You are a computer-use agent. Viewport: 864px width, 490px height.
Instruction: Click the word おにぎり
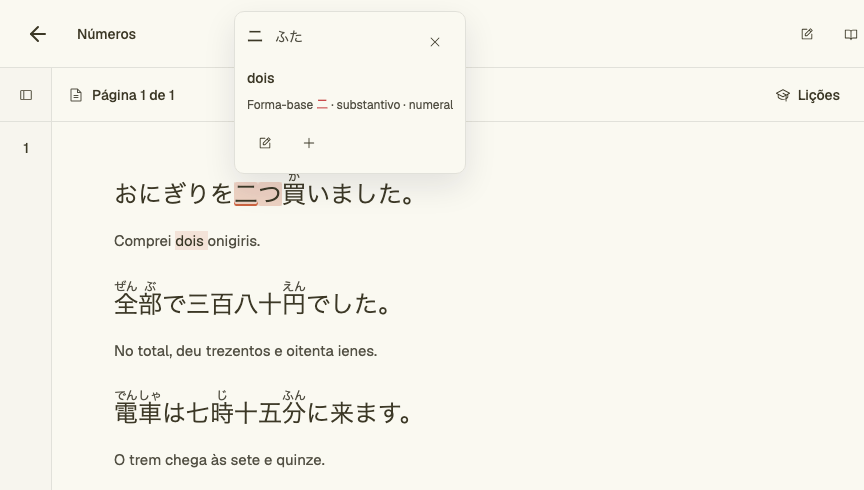click(161, 194)
